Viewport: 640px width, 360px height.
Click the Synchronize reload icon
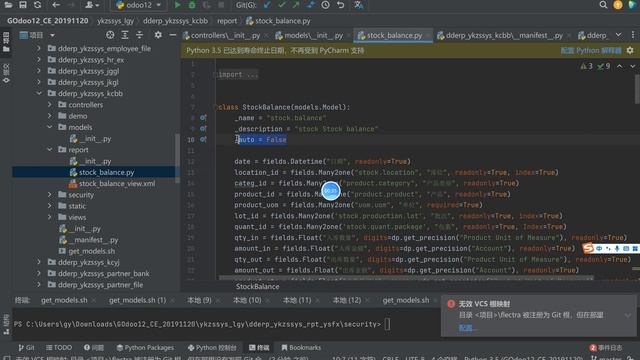38,5
